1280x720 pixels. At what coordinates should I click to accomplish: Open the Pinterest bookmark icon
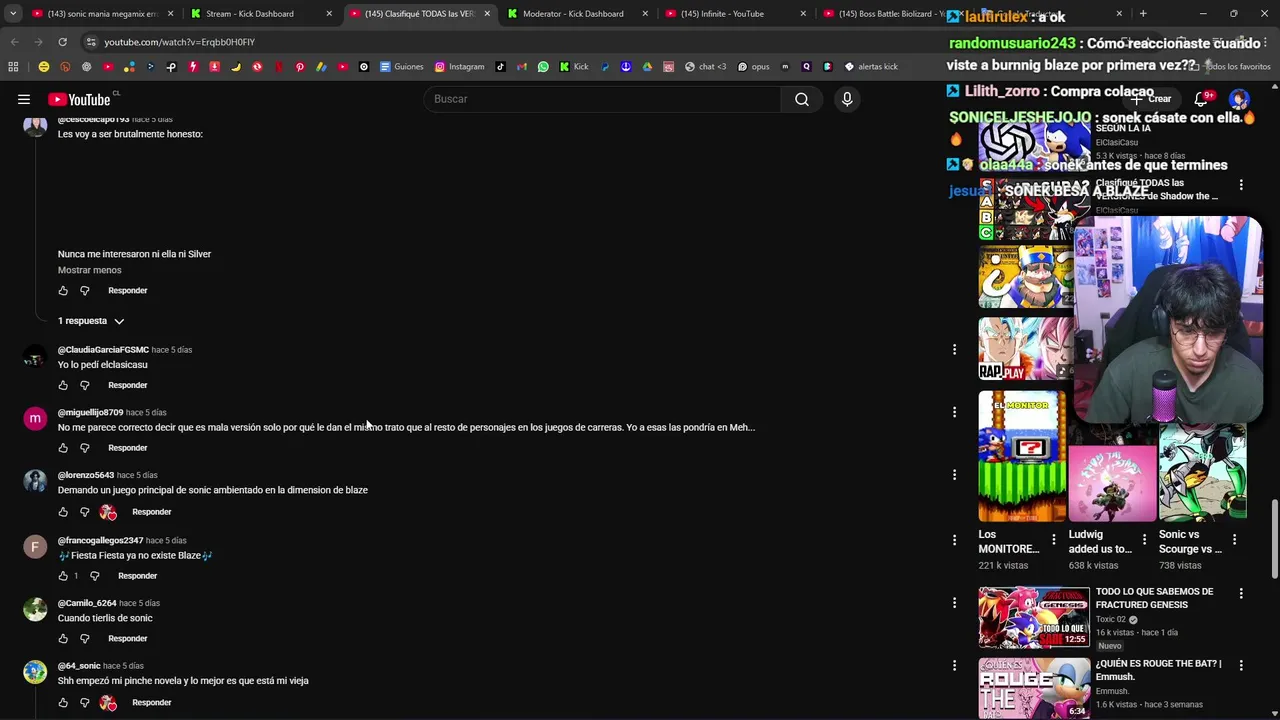pos(299,67)
